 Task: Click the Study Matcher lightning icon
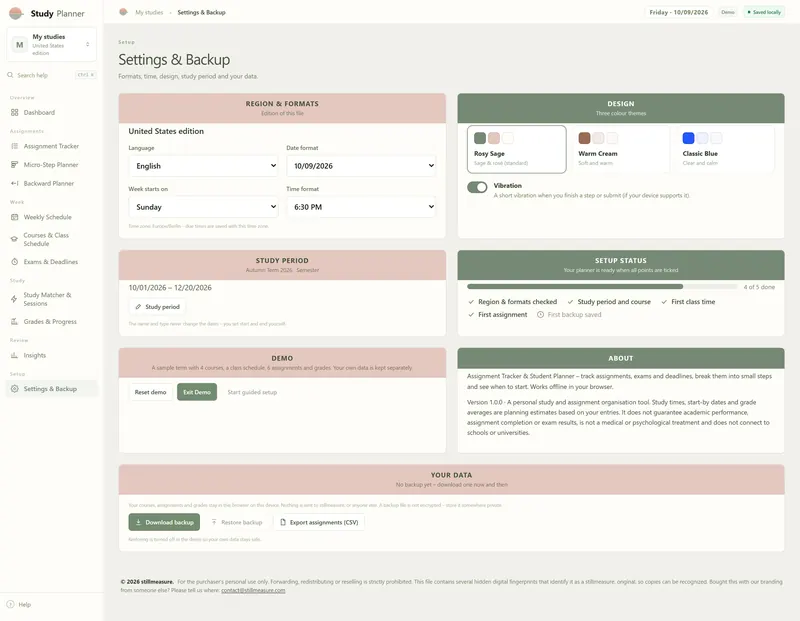14,299
